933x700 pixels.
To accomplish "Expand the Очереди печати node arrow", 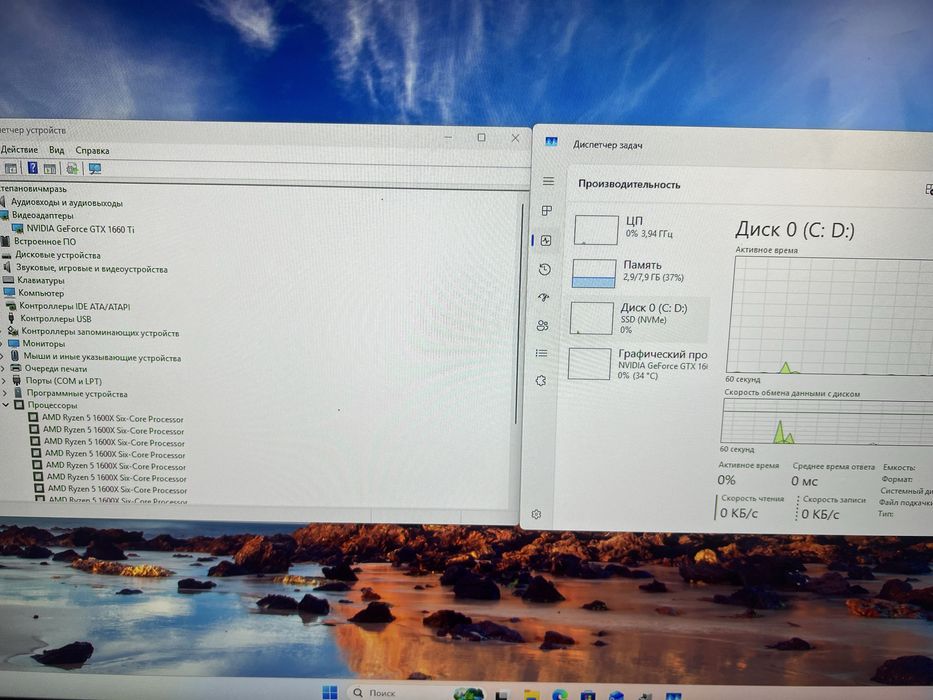I will pyautogui.click(x=4, y=368).
